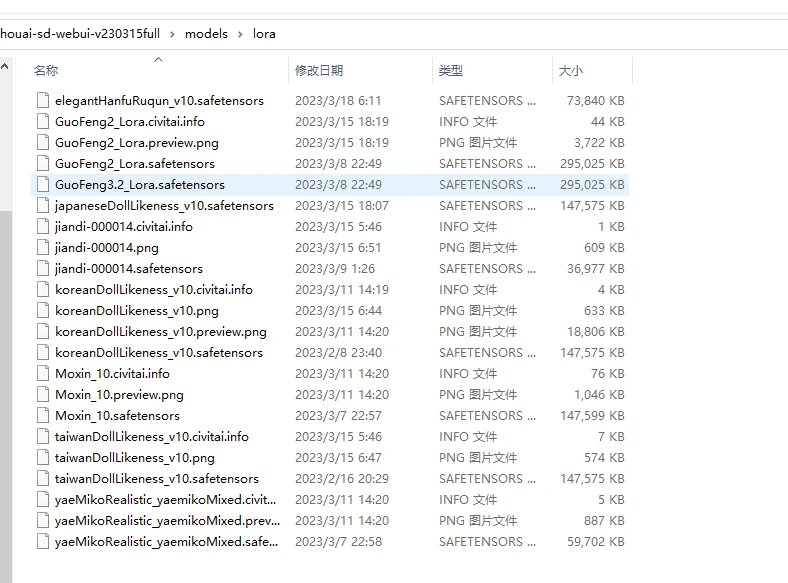Image resolution: width=788 pixels, height=583 pixels.
Task: Select file name jiandi-000014.safetensors
Action: click(x=129, y=269)
